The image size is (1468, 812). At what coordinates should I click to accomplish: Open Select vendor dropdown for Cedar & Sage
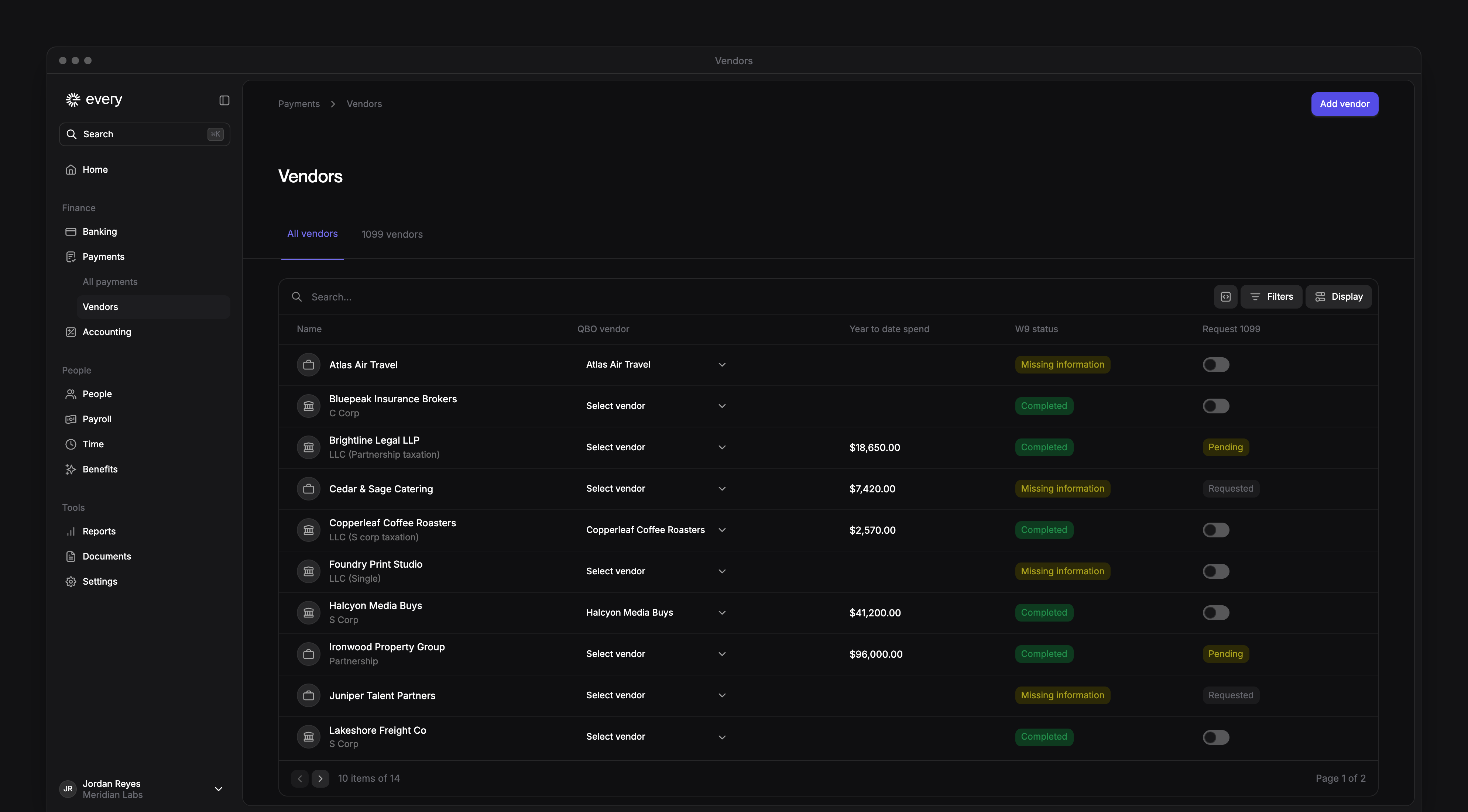tap(656, 489)
